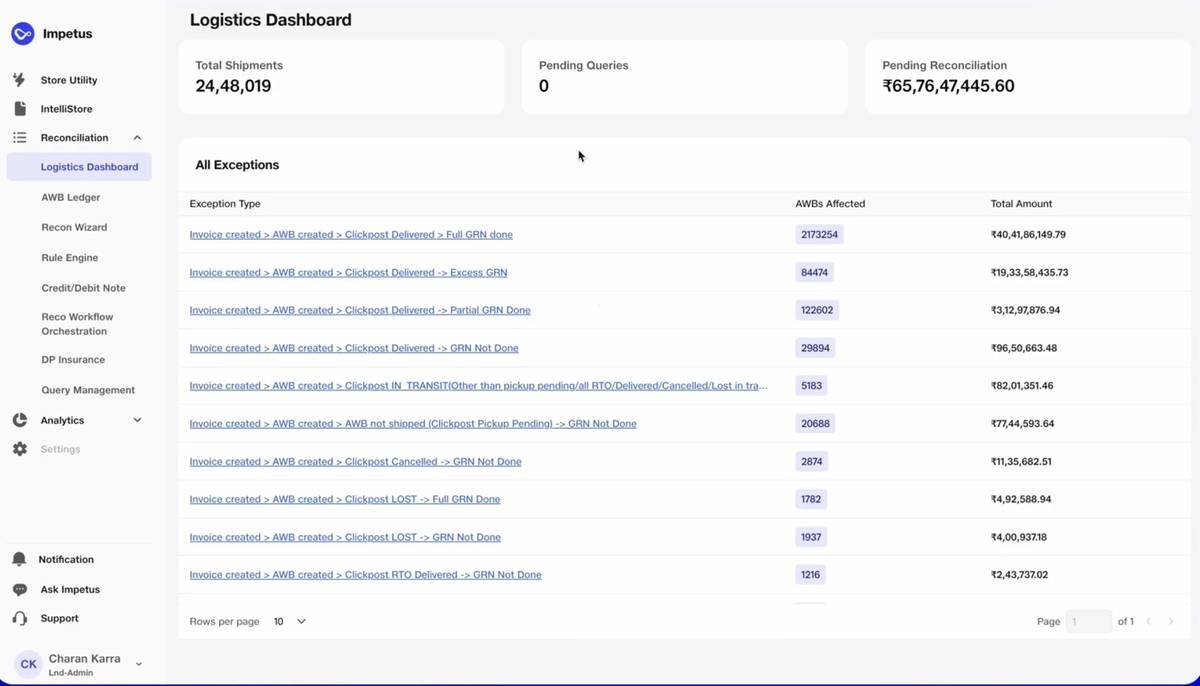Image resolution: width=1200 pixels, height=686 pixels.
Task: Open Store Utility in sidebar
Action: pyautogui.click(x=69, y=80)
